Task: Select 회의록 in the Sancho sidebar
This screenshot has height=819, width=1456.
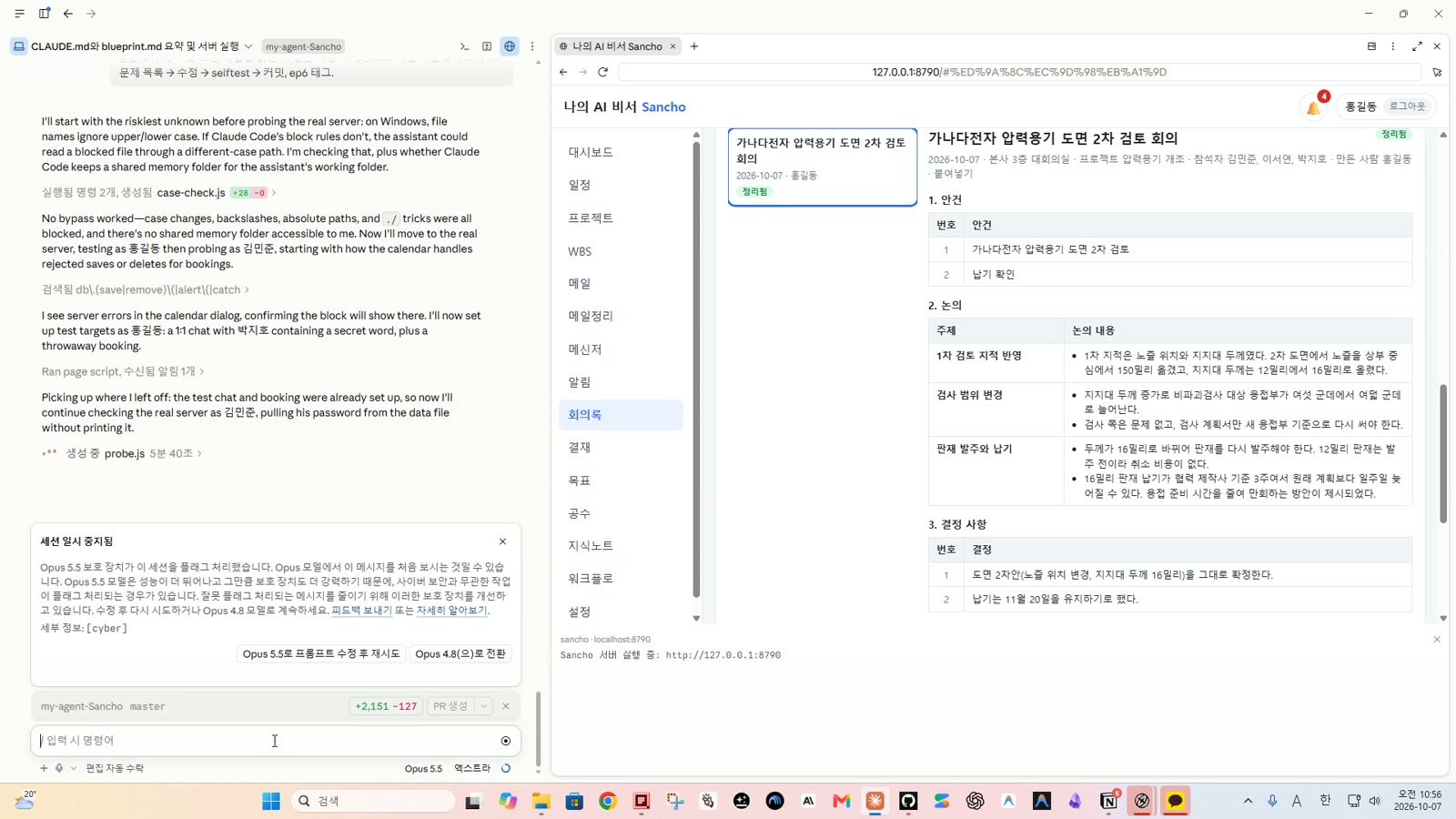Action: click(621, 415)
